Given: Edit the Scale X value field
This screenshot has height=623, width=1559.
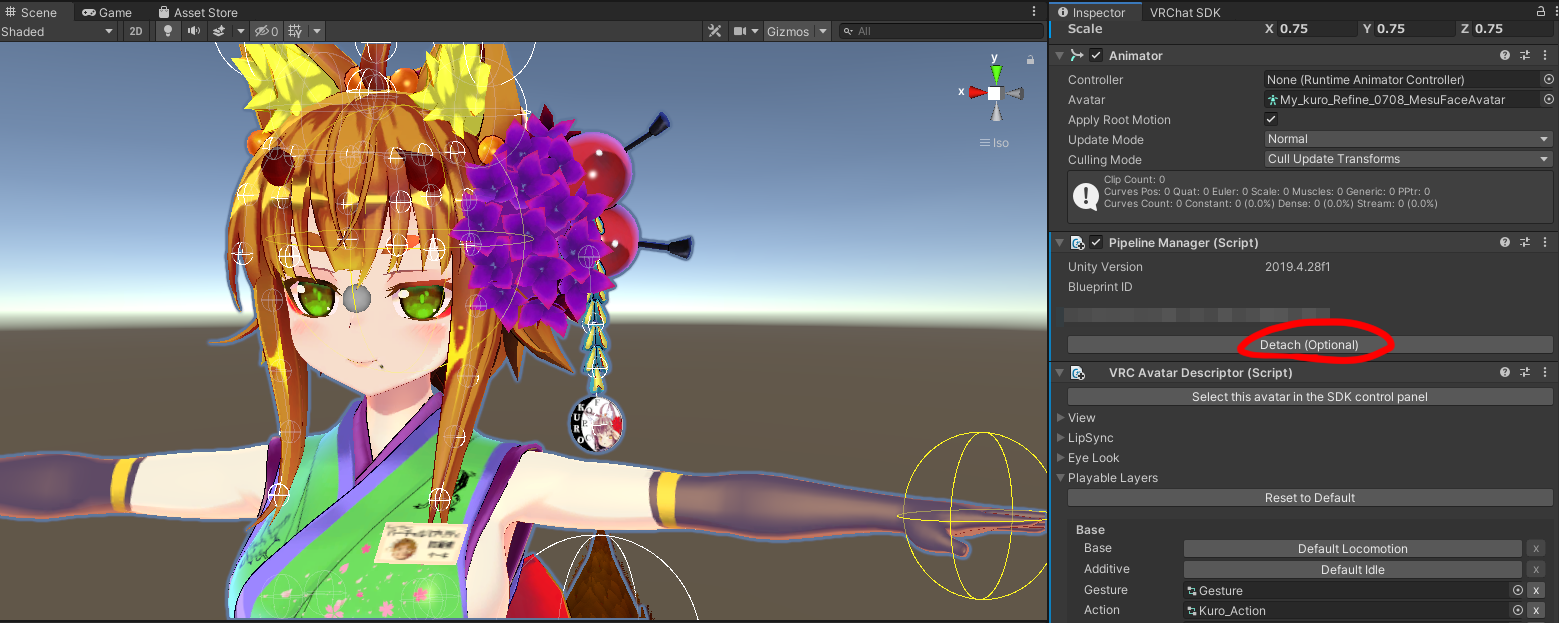Looking at the screenshot, I should coord(1318,28).
